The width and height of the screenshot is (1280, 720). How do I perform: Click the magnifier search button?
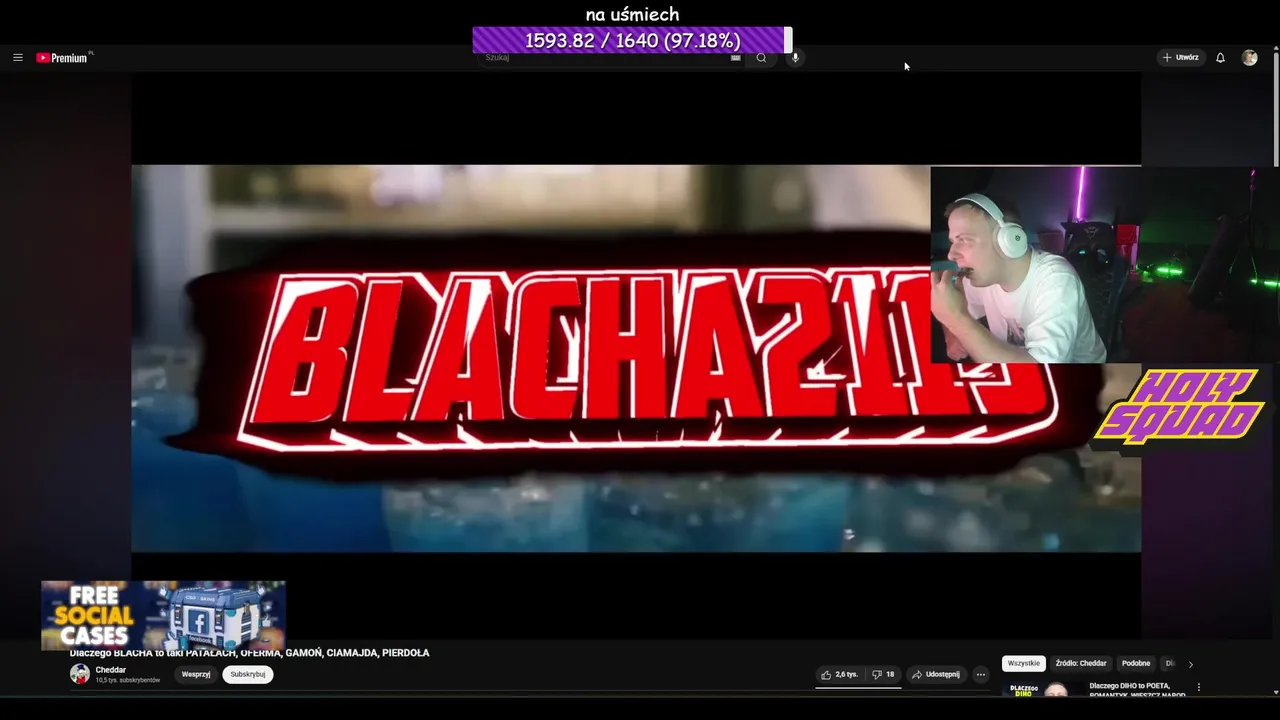(761, 58)
